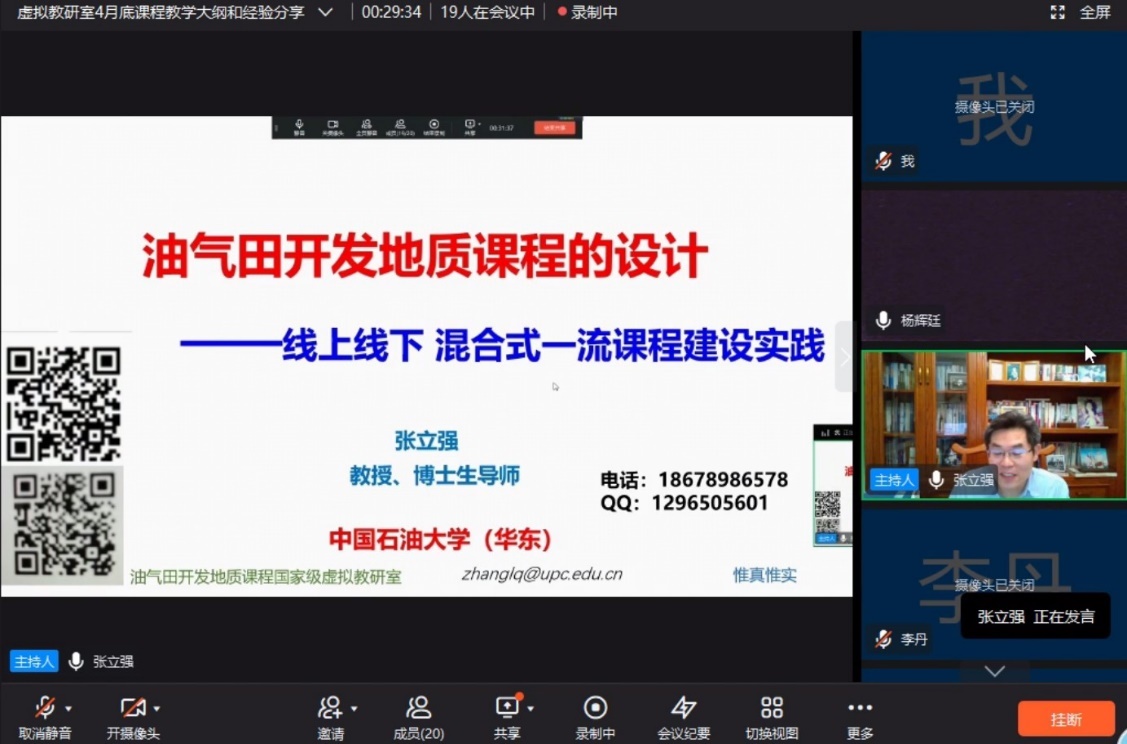Open audio options arrow beside 取消静音

click(69, 709)
